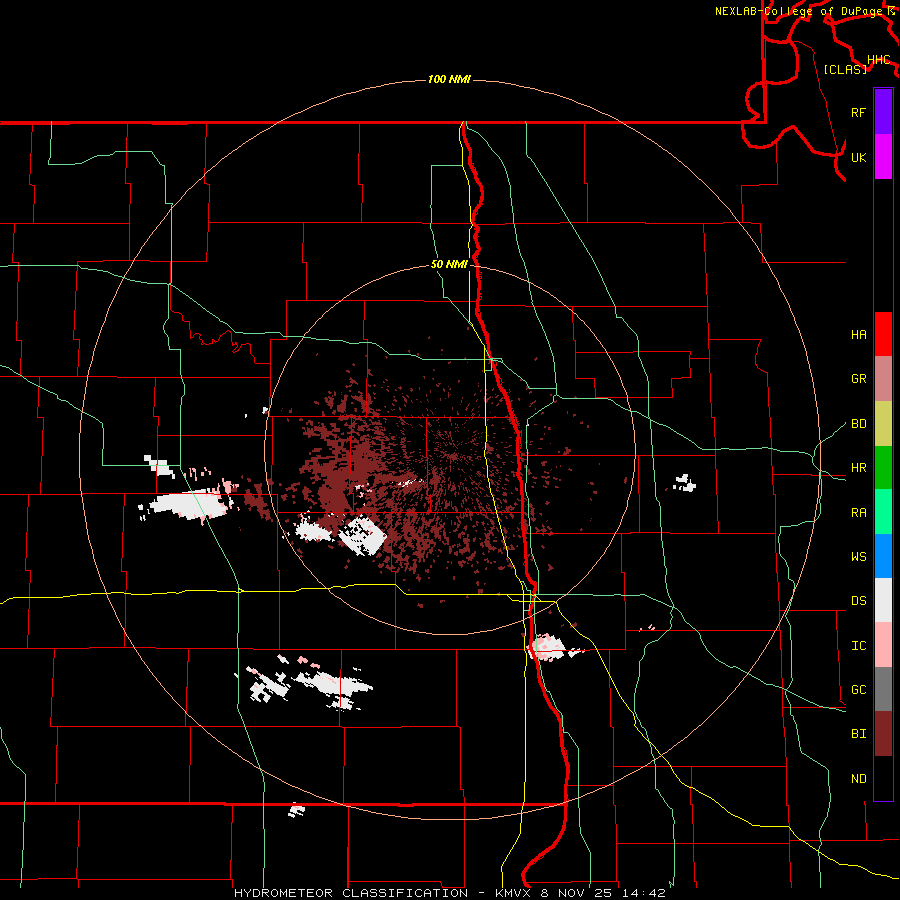Click the magenta UK legend color swatch
This screenshot has height=900, width=900.
pyautogui.click(x=883, y=157)
